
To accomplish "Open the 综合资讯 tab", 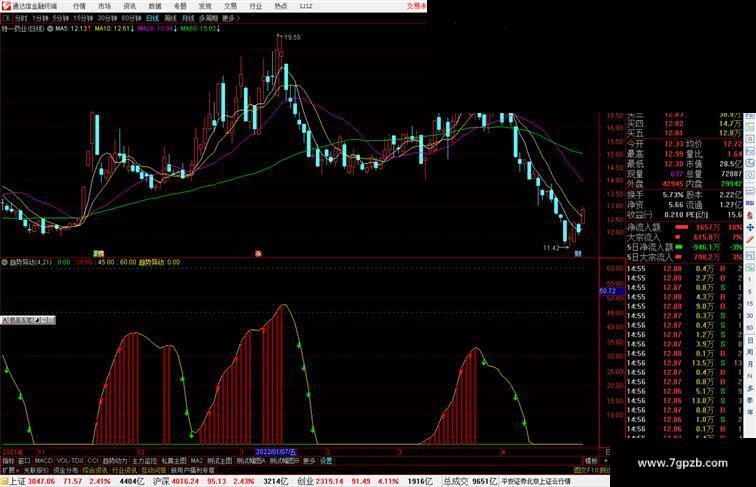I will [x=95, y=470].
